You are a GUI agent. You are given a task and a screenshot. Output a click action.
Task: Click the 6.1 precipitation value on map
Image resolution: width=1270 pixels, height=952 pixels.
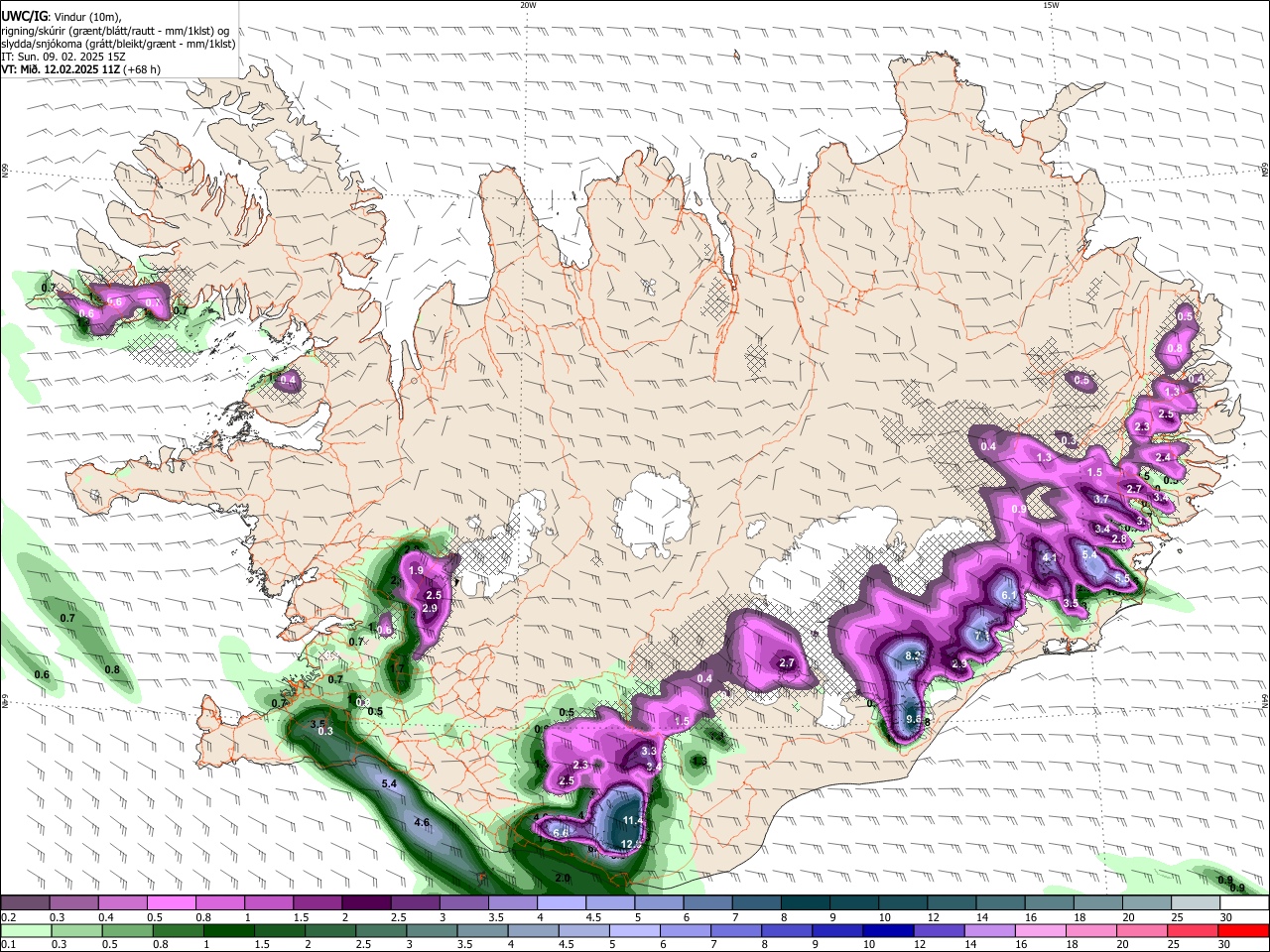[1009, 595]
